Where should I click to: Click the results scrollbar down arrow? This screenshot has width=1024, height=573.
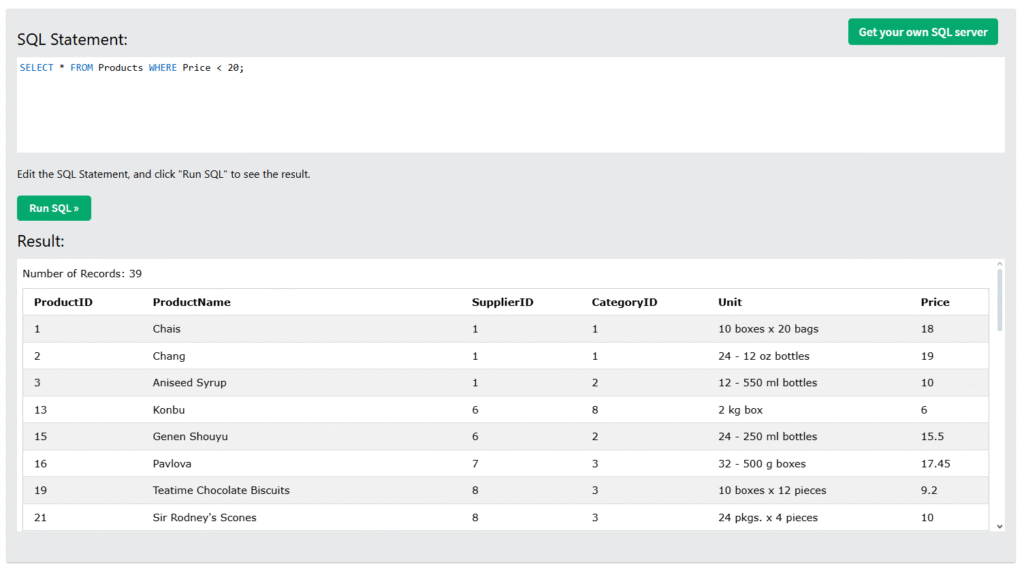999,525
